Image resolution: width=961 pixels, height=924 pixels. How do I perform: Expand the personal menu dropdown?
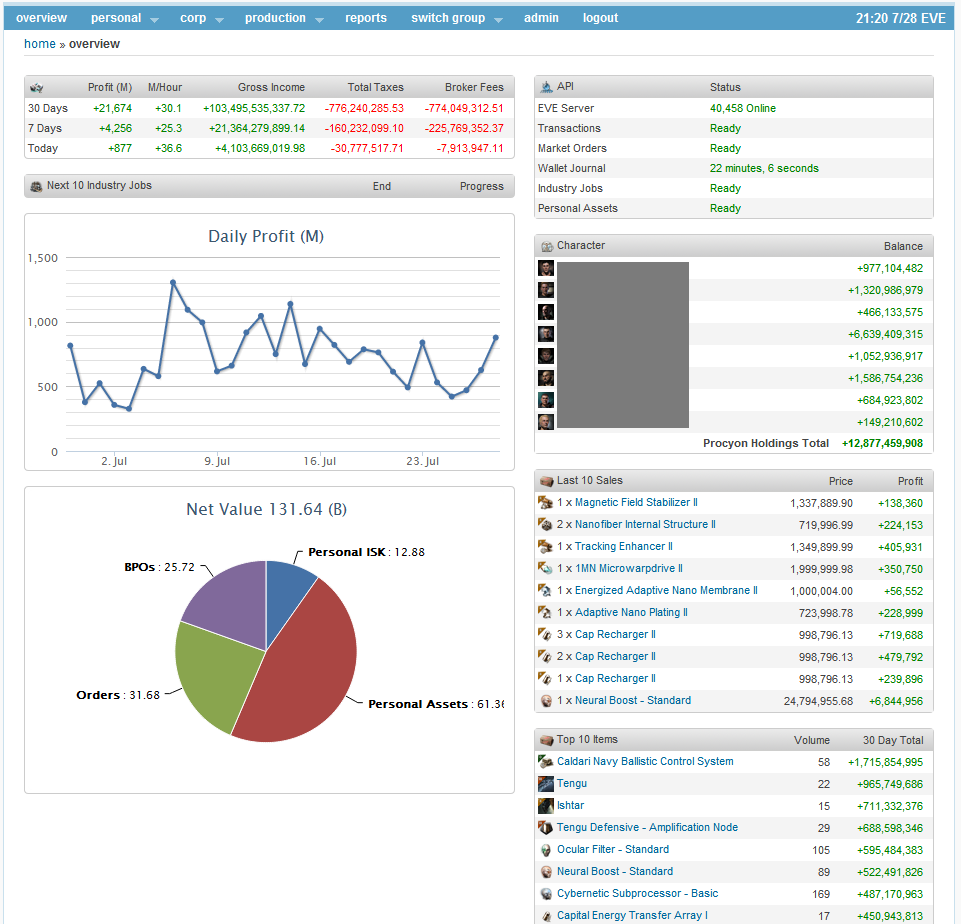click(x=124, y=18)
